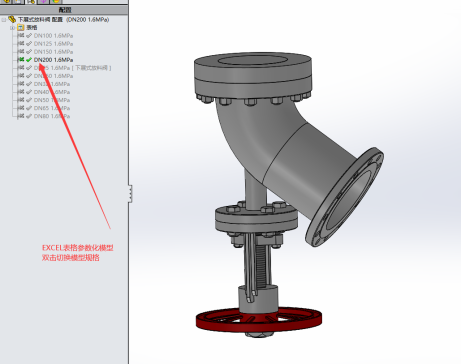Select DN100 1.6MPa configuration text
The width and height of the screenshot is (461, 364).
(x=53, y=35)
